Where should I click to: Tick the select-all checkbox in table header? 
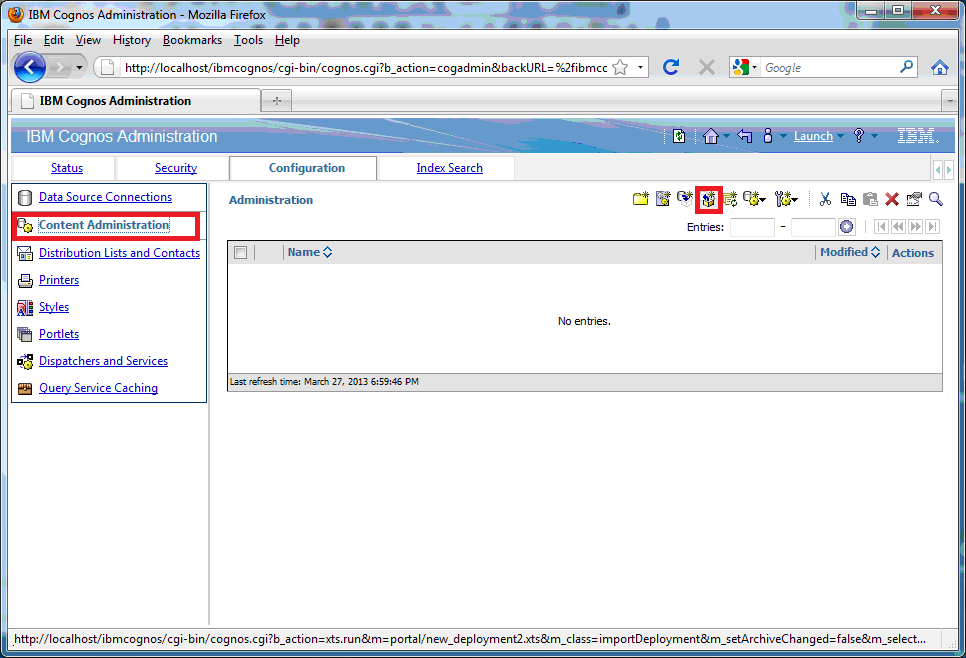[240, 252]
